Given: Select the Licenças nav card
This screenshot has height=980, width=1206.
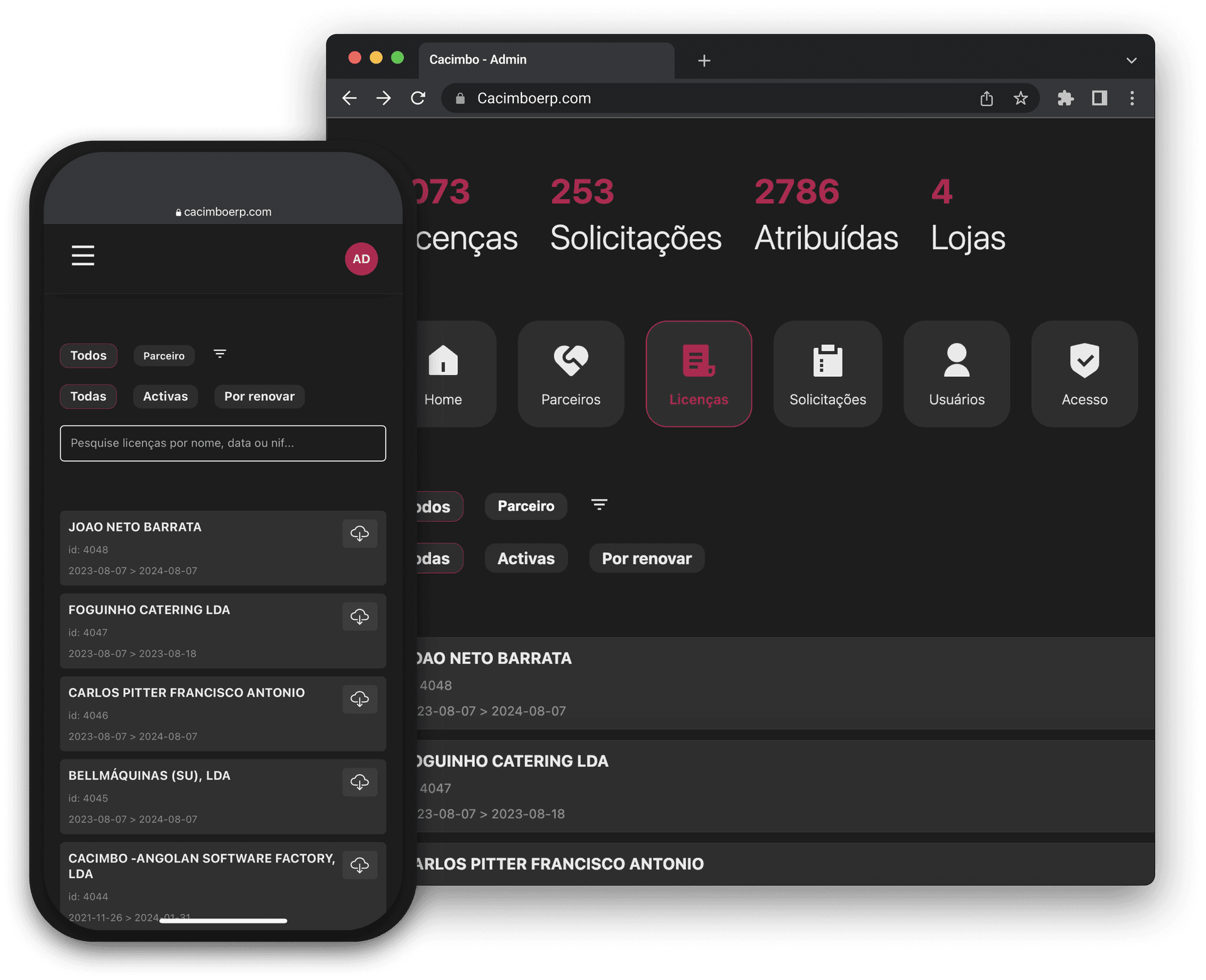Looking at the screenshot, I should point(699,374).
